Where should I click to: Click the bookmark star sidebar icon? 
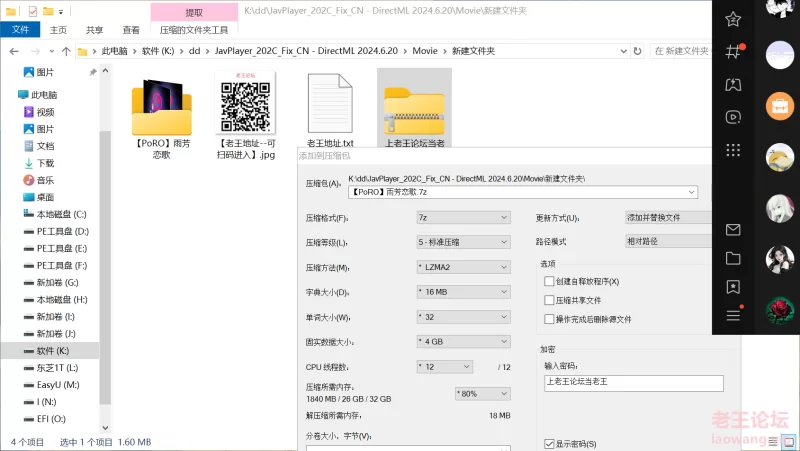[x=733, y=287]
